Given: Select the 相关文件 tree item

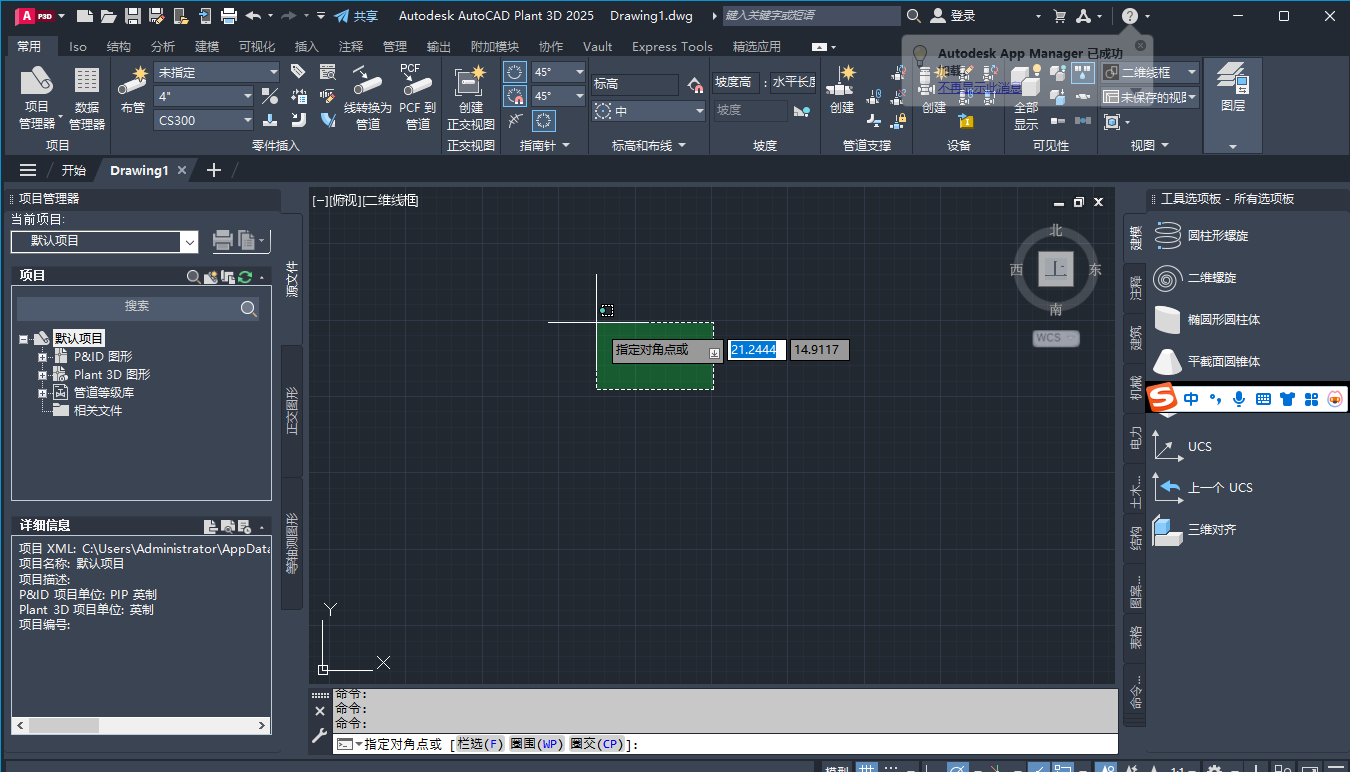Looking at the screenshot, I should tap(98, 410).
